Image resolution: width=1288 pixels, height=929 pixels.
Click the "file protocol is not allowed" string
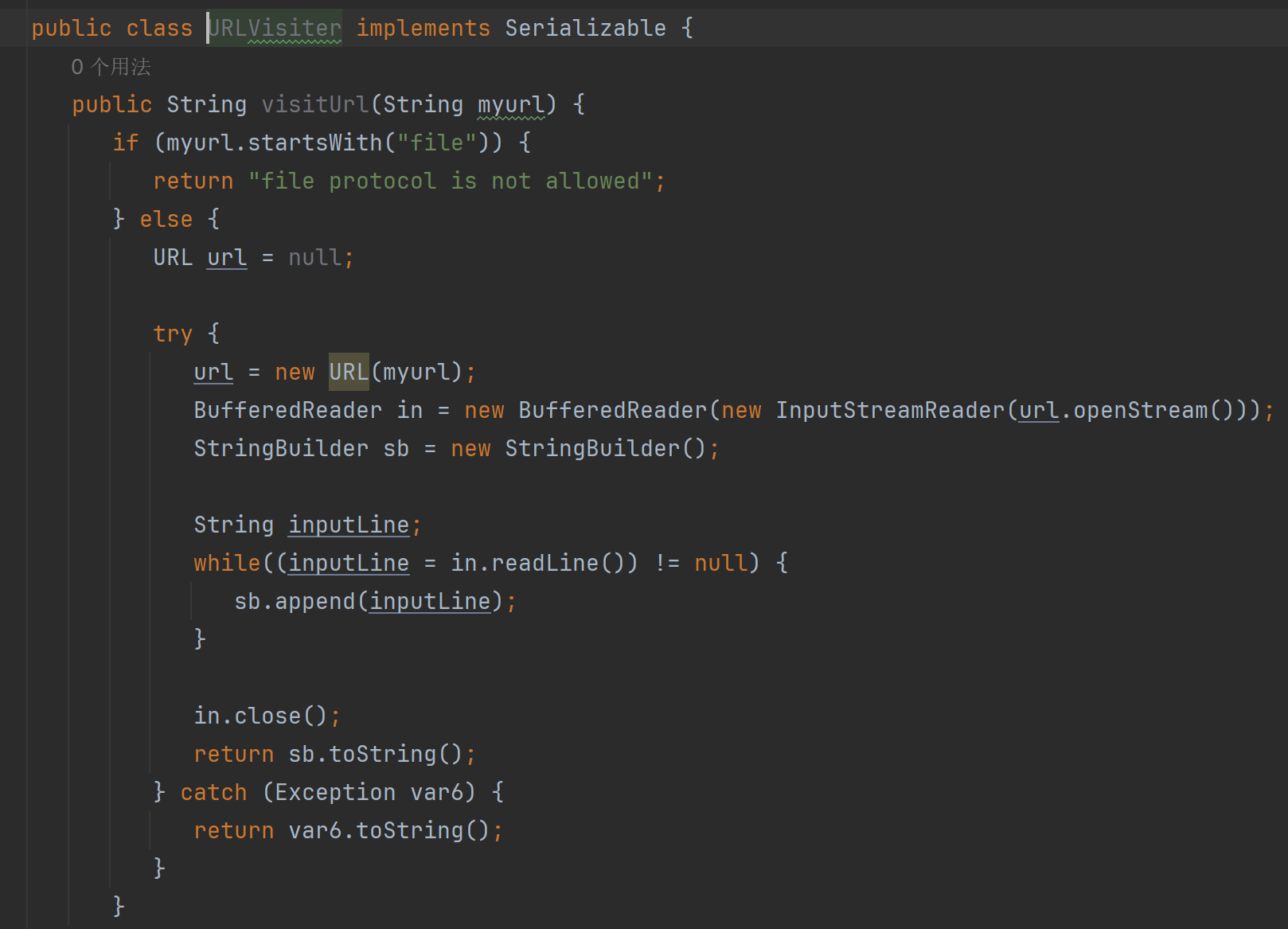click(x=450, y=181)
